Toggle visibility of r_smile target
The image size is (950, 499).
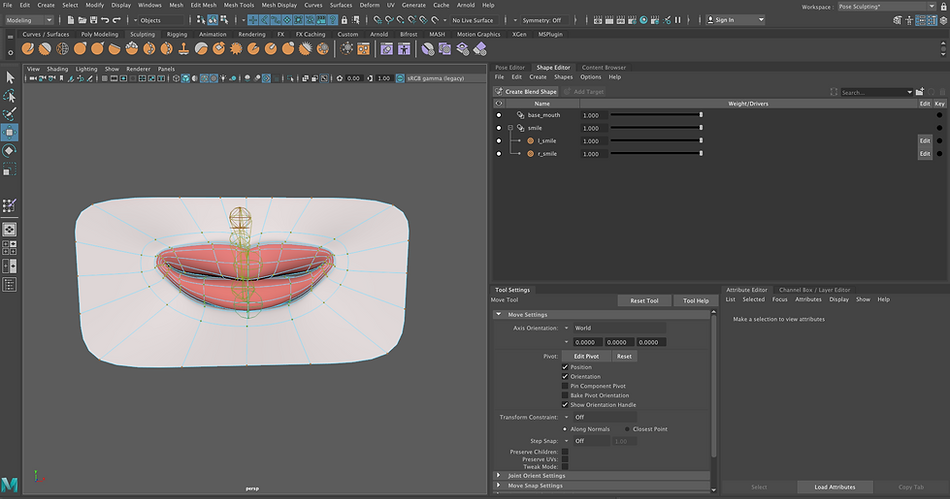click(x=499, y=154)
